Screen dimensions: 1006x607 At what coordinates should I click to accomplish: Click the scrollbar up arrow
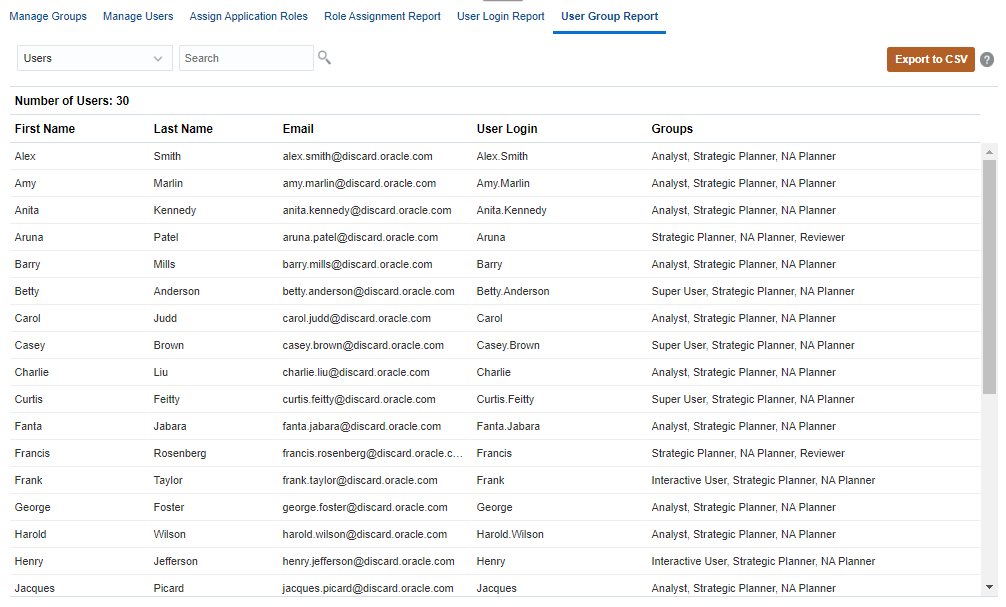point(990,151)
